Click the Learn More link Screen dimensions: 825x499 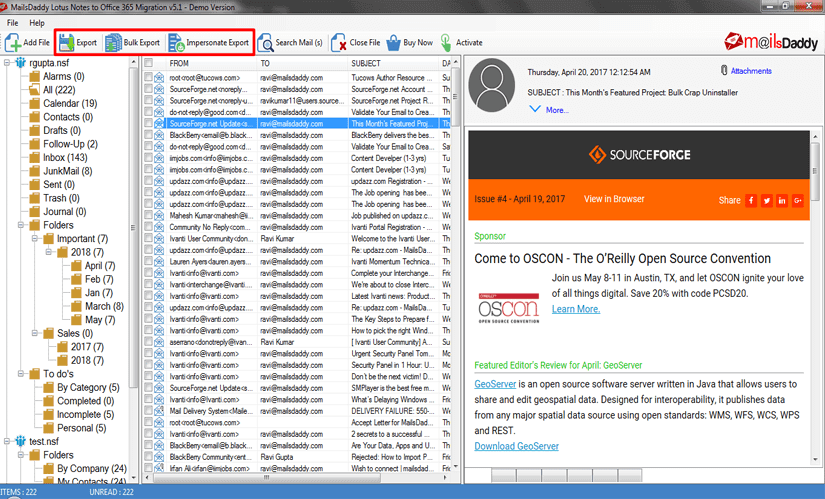click(x=576, y=310)
